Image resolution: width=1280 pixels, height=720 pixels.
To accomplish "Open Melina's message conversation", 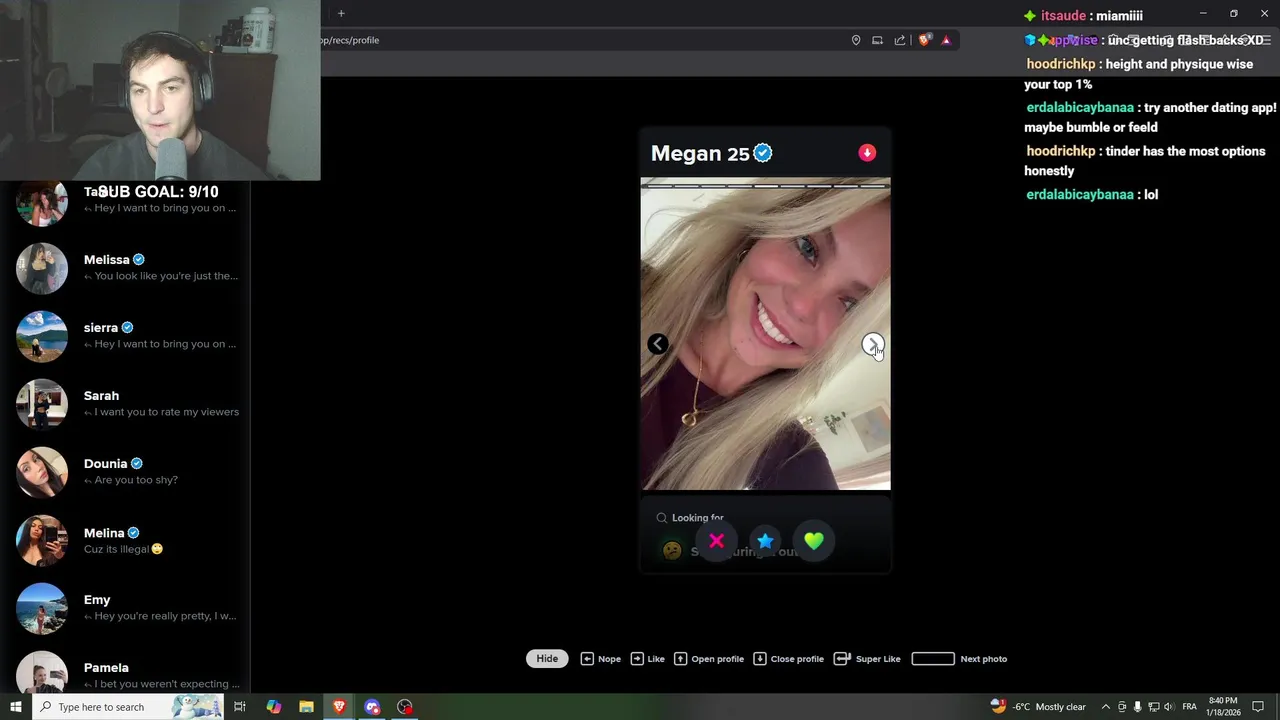I will [125, 540].
